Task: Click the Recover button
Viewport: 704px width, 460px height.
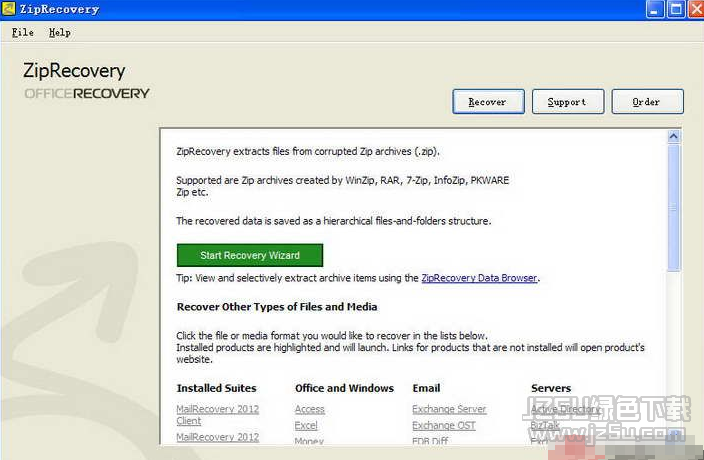Action: pyautogui.click(x=488, y=101)
